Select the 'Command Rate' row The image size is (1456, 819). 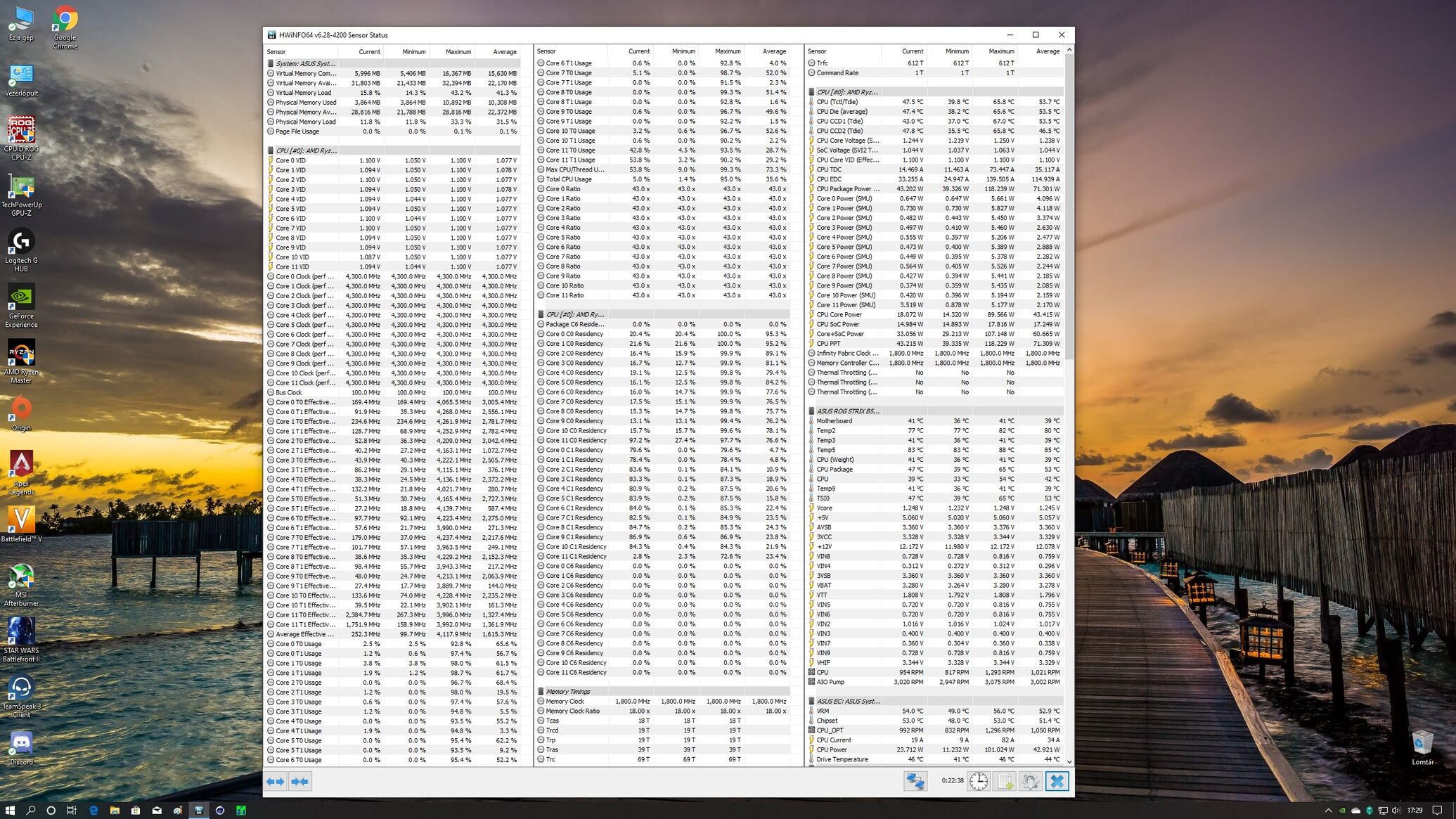coord(934,73)
